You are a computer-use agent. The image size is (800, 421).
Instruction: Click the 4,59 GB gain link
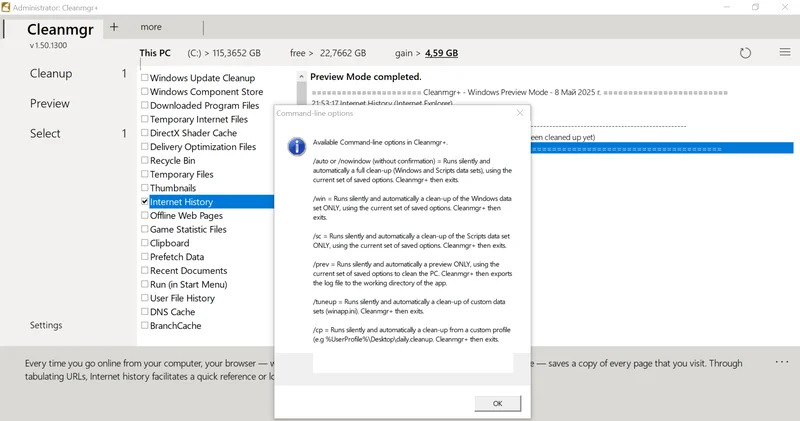tap(441, 53)
